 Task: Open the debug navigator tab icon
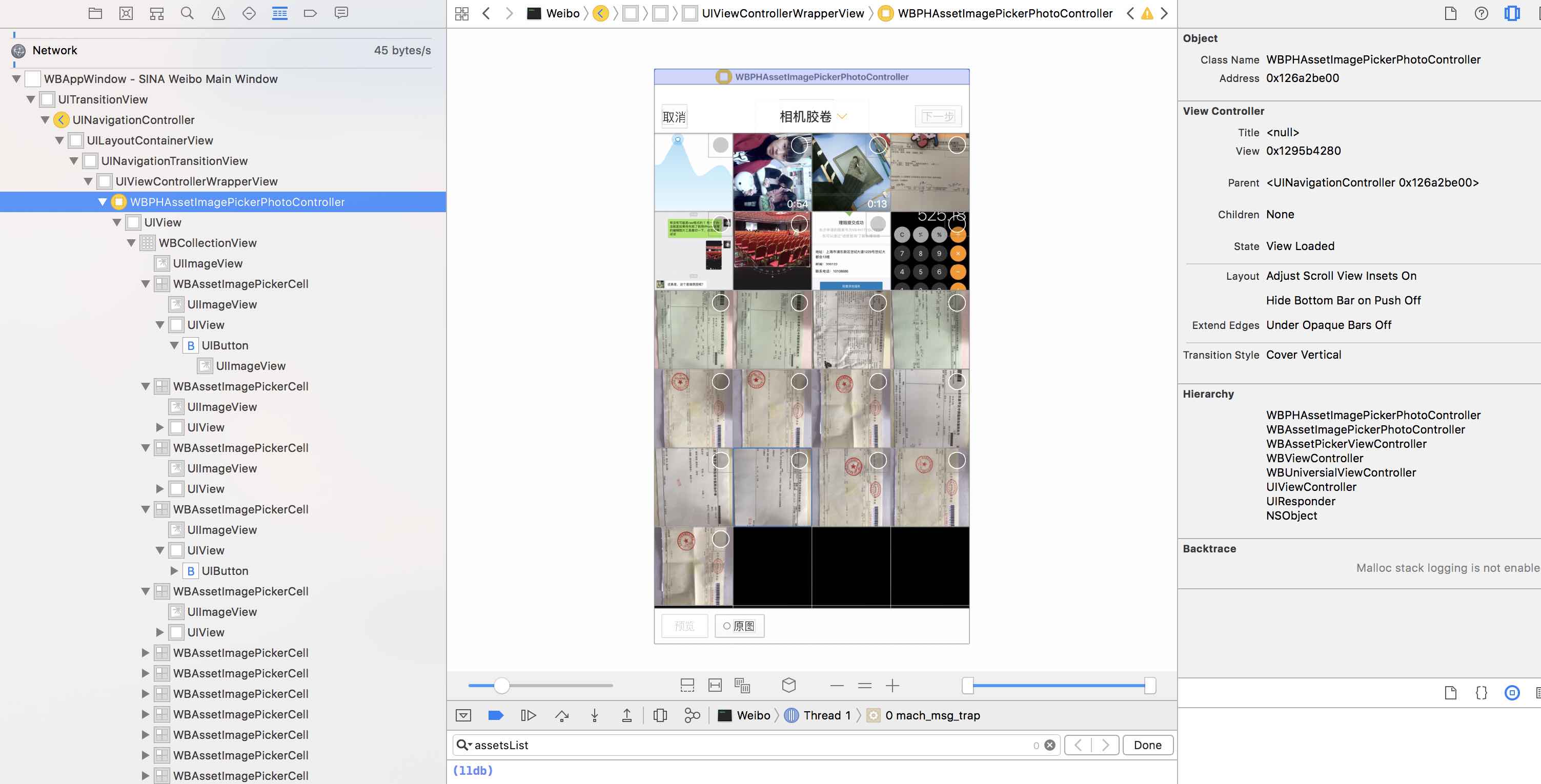pos(279,13)
